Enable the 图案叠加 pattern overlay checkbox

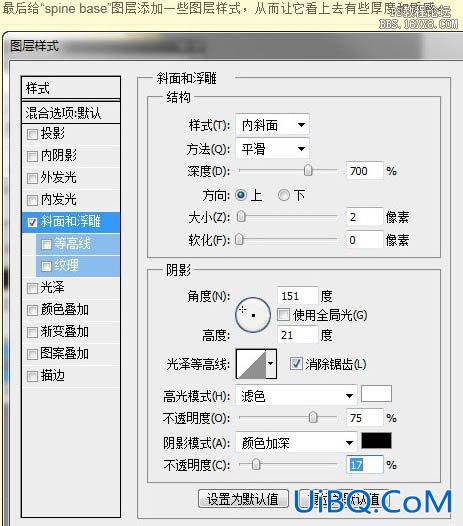tap(32, 354)
